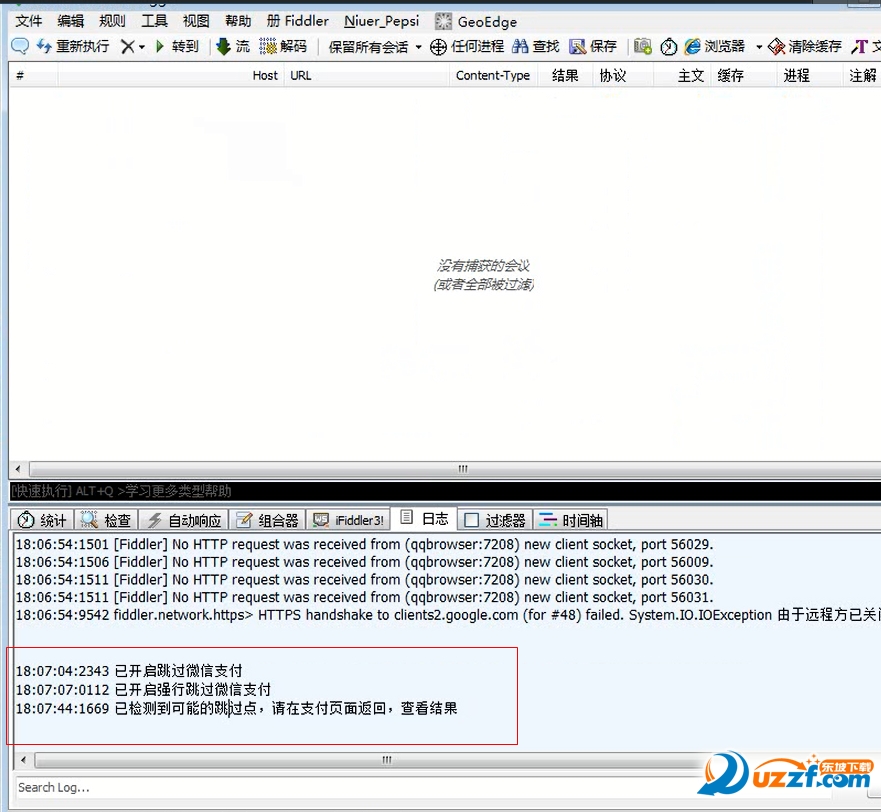This screenshot has width=881, height=812.
Task: Click the Save (保存) toolbar button
Action: point(593,46)
